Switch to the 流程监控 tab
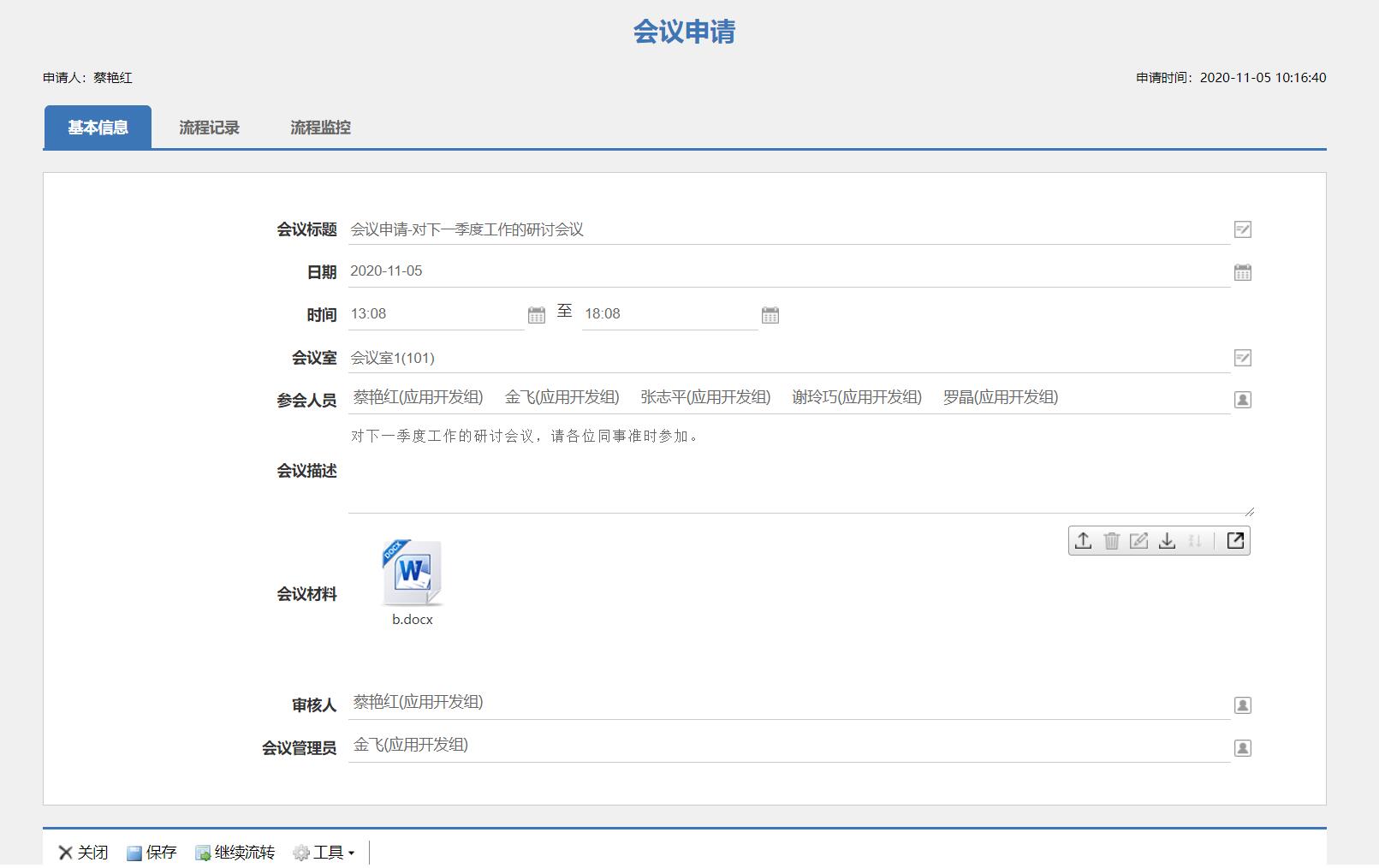 point(320,128)
